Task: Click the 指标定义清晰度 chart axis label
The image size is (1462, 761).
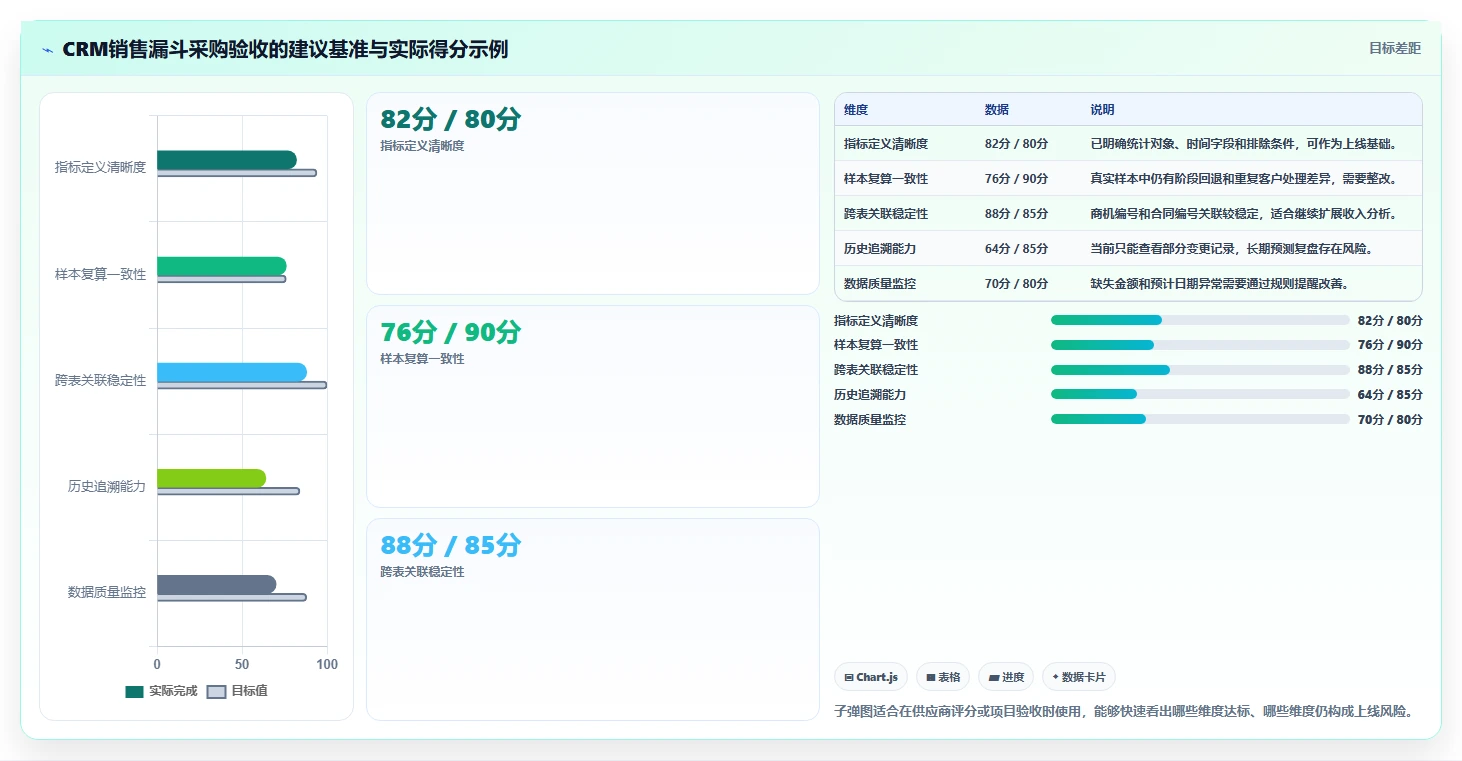Action: 100,168
